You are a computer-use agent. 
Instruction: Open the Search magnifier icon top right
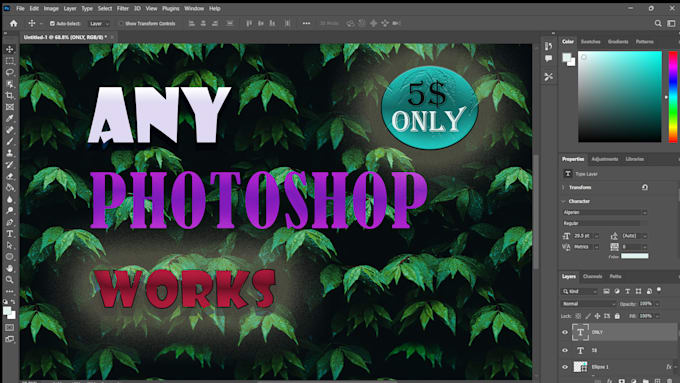[658, 23]
